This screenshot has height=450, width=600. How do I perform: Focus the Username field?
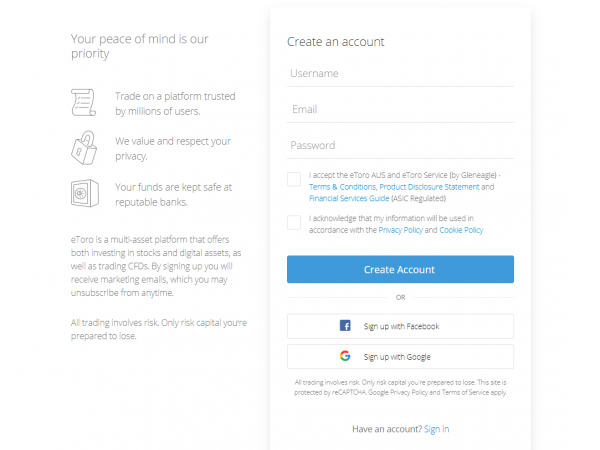click(400, 73)
